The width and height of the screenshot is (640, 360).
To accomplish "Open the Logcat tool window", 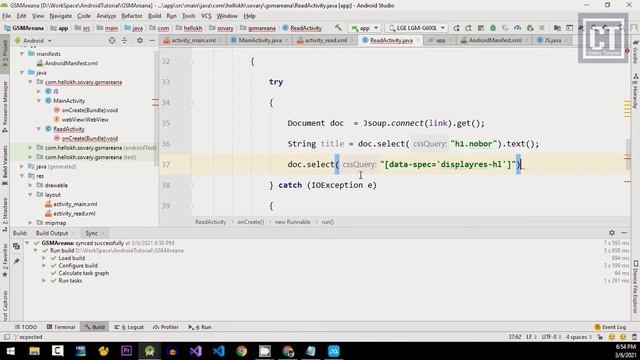I will coord(129,327).
